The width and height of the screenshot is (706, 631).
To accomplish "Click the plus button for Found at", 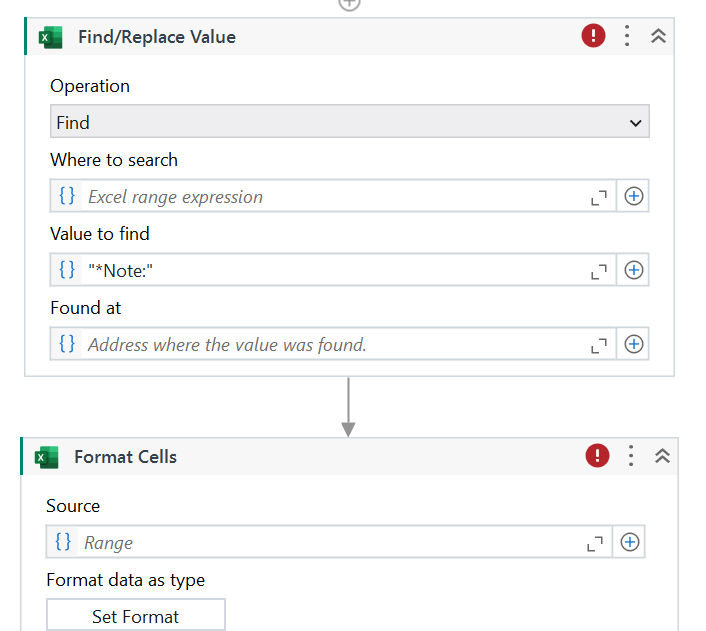I will pos(633,344).
